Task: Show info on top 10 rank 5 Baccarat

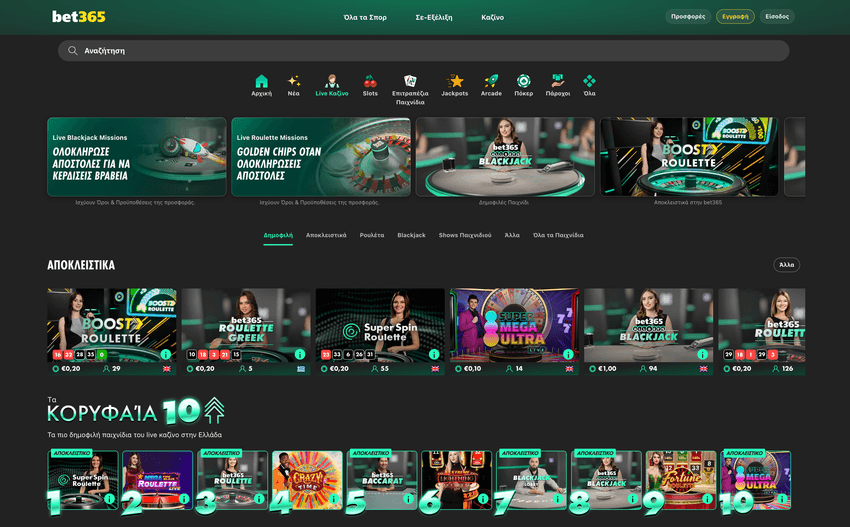Action: coord(409,499)
